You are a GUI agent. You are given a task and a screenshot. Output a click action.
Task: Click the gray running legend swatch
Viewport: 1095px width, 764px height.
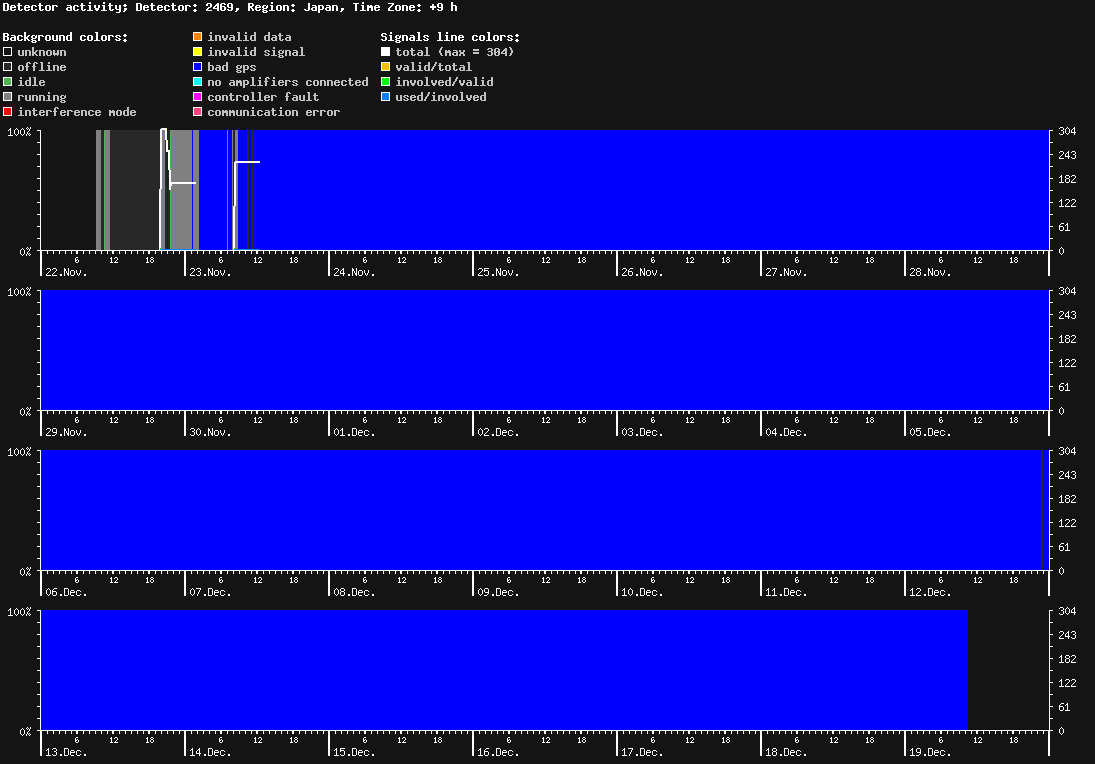point(8,97)
